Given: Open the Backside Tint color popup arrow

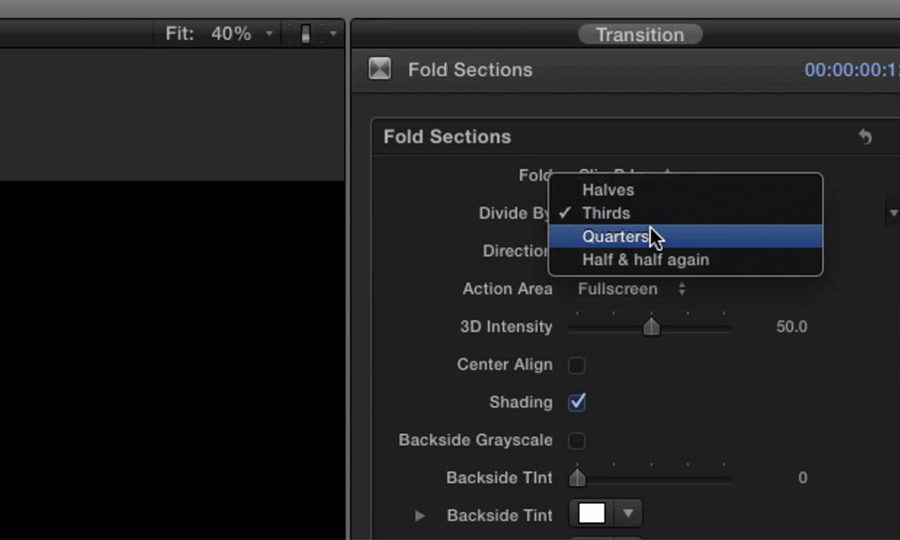Looking at the screenshot, I should pyautogui.click(x=628, y=513).
